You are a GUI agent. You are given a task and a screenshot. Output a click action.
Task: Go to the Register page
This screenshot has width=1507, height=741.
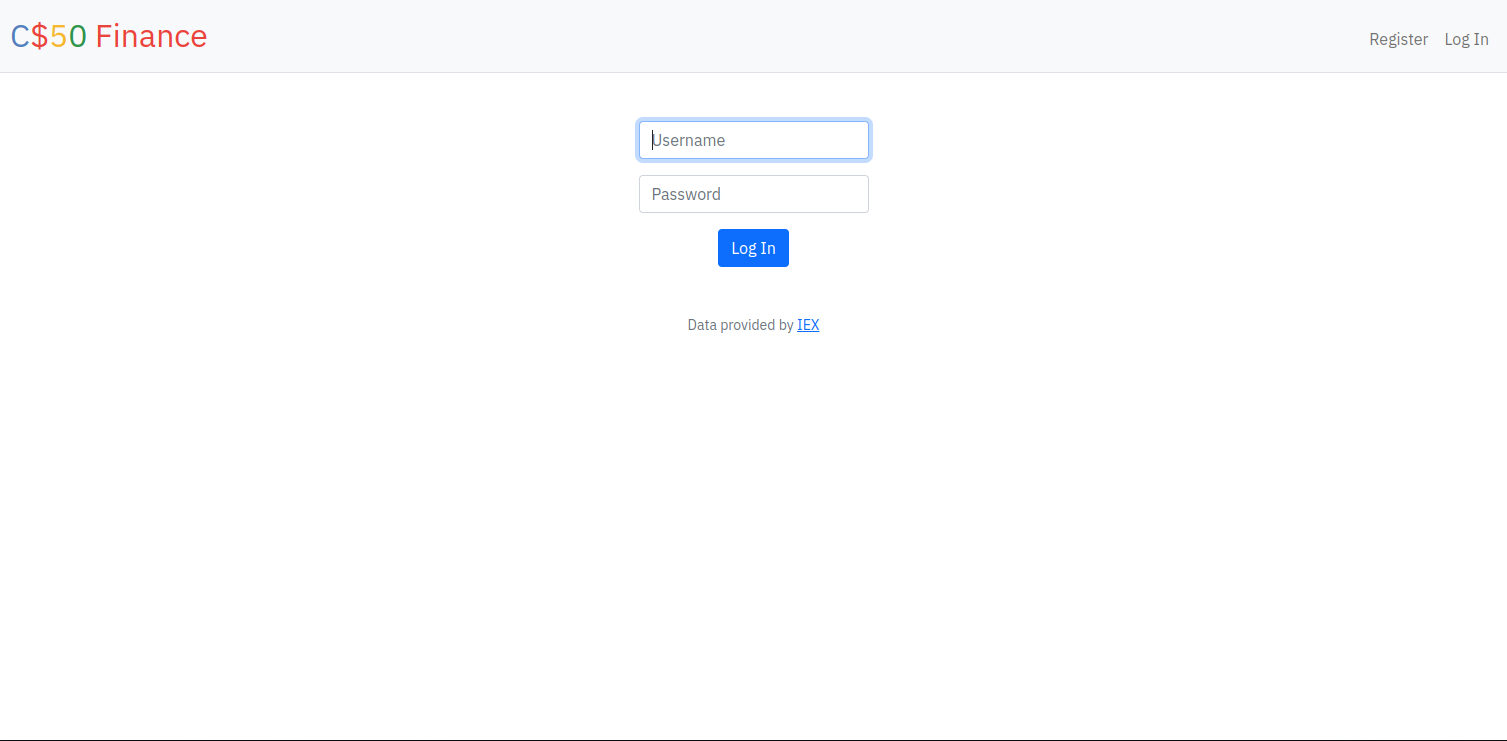pos(1398,39)
